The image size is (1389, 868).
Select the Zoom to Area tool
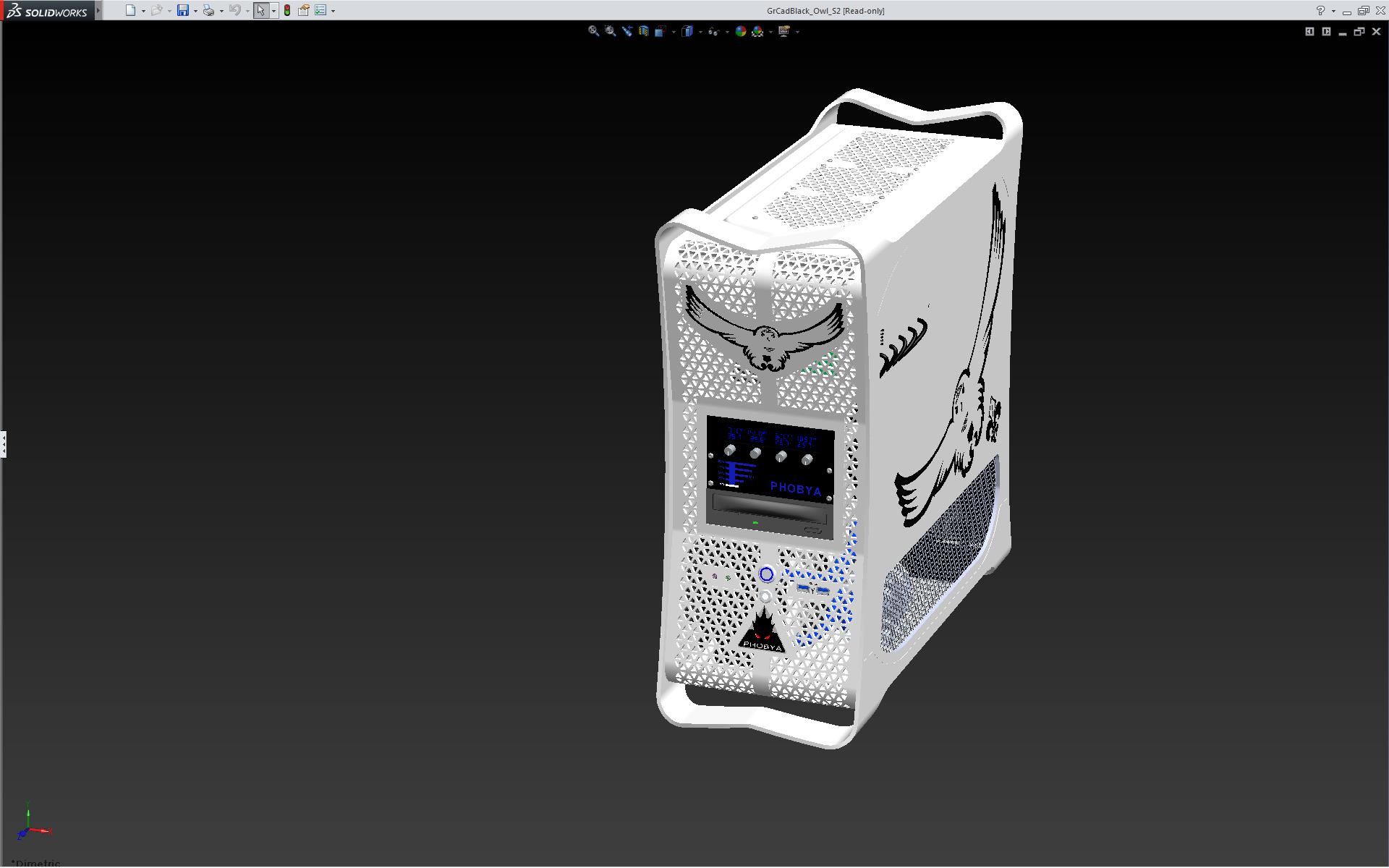click(610, 31)
